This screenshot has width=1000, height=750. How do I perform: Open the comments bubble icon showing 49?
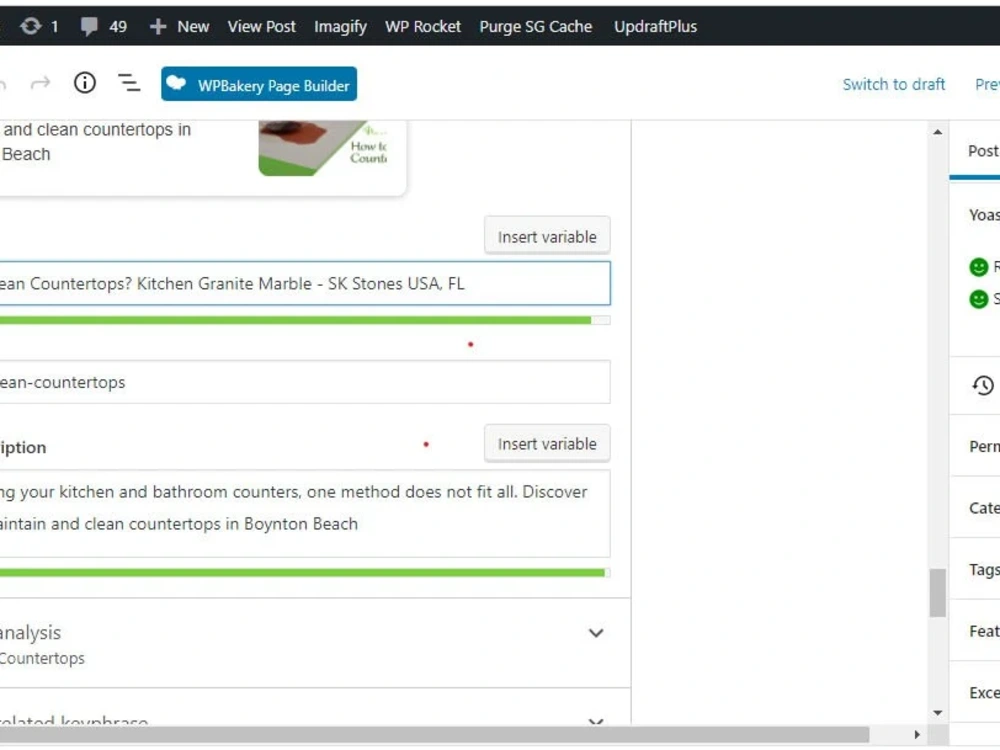click(x=89, y=26)
